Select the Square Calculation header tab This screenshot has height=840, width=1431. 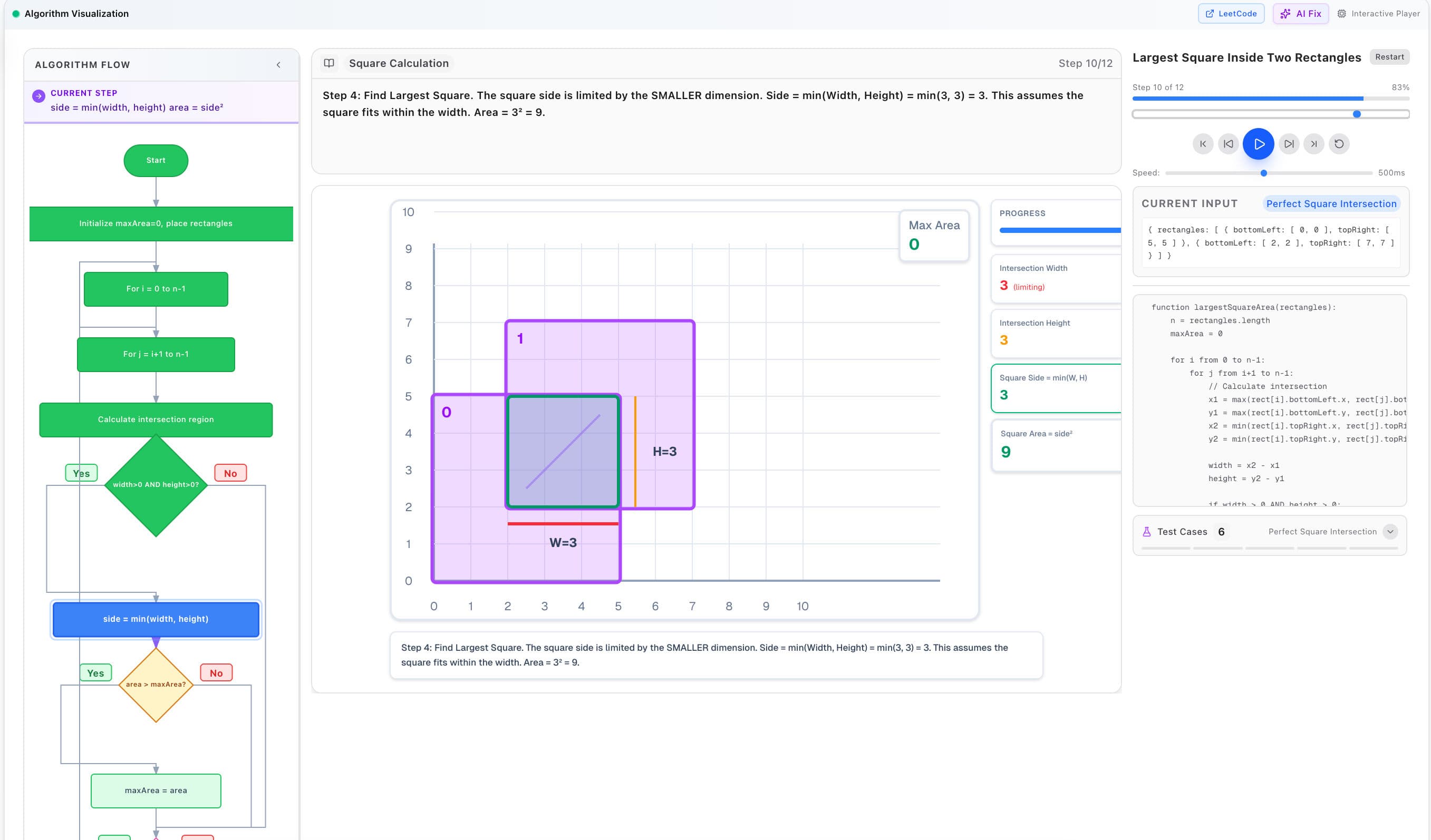[399, 63]
